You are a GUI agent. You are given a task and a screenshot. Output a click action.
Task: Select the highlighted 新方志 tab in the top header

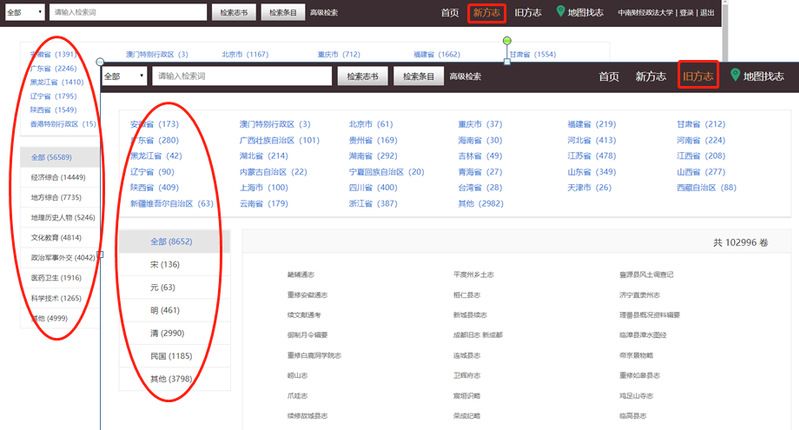click(x=488, y=13)
